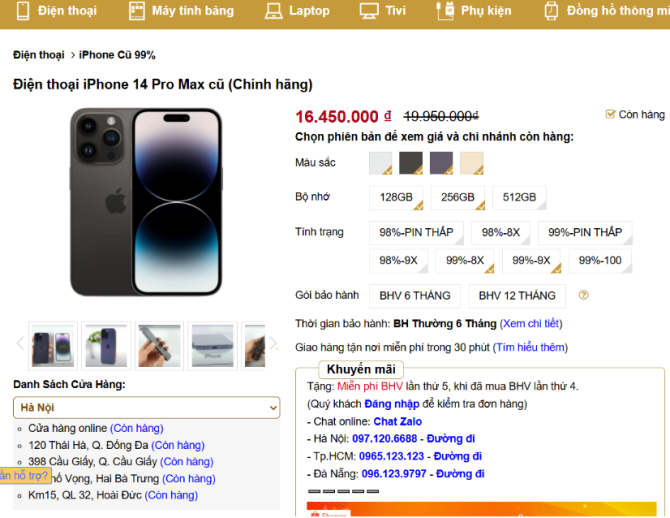The image size is (670, 518).
Task: Click the tablet icon beside Máy tính bảng
Action: (x=137, y=11)
